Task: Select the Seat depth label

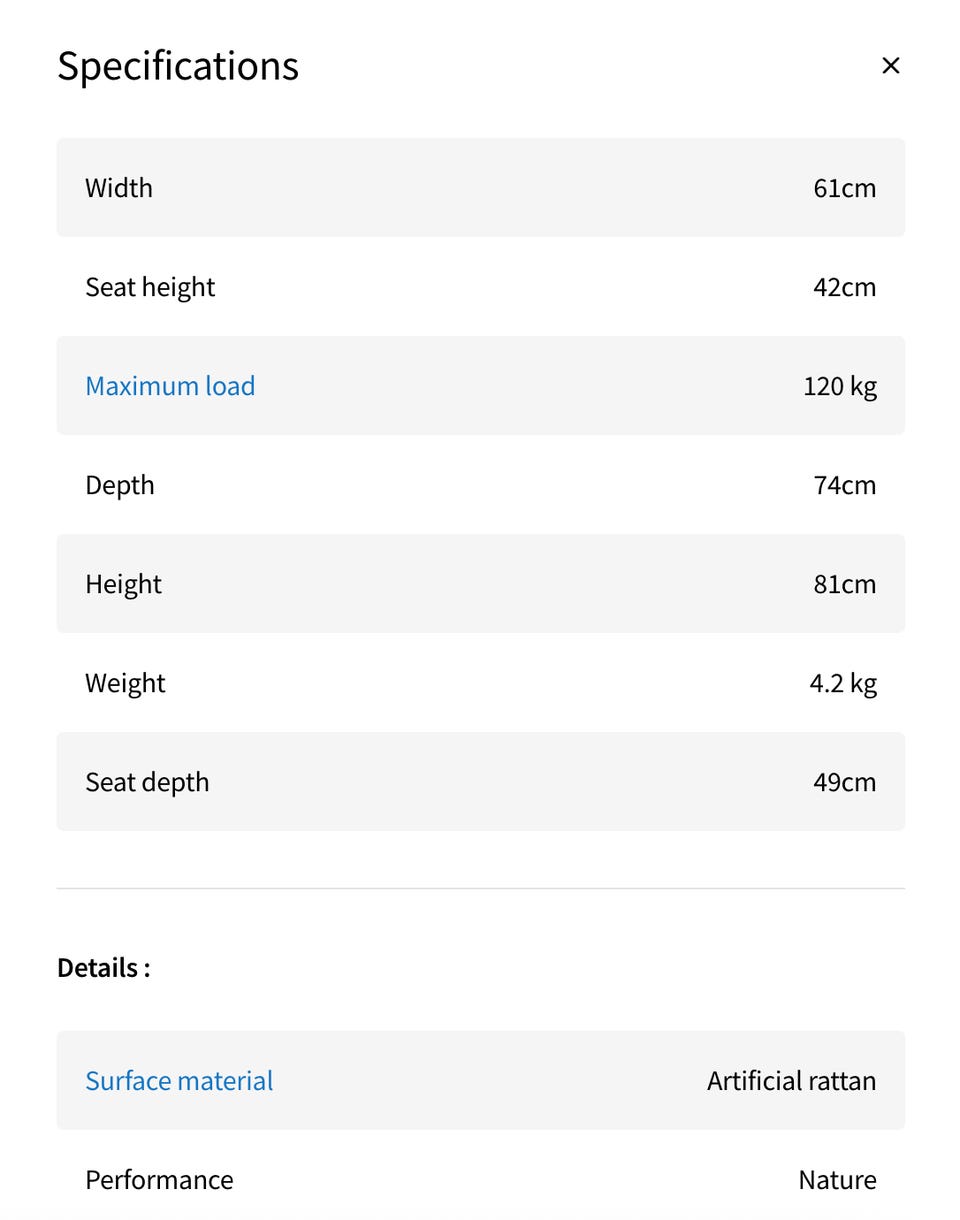Action: point(147,782)
